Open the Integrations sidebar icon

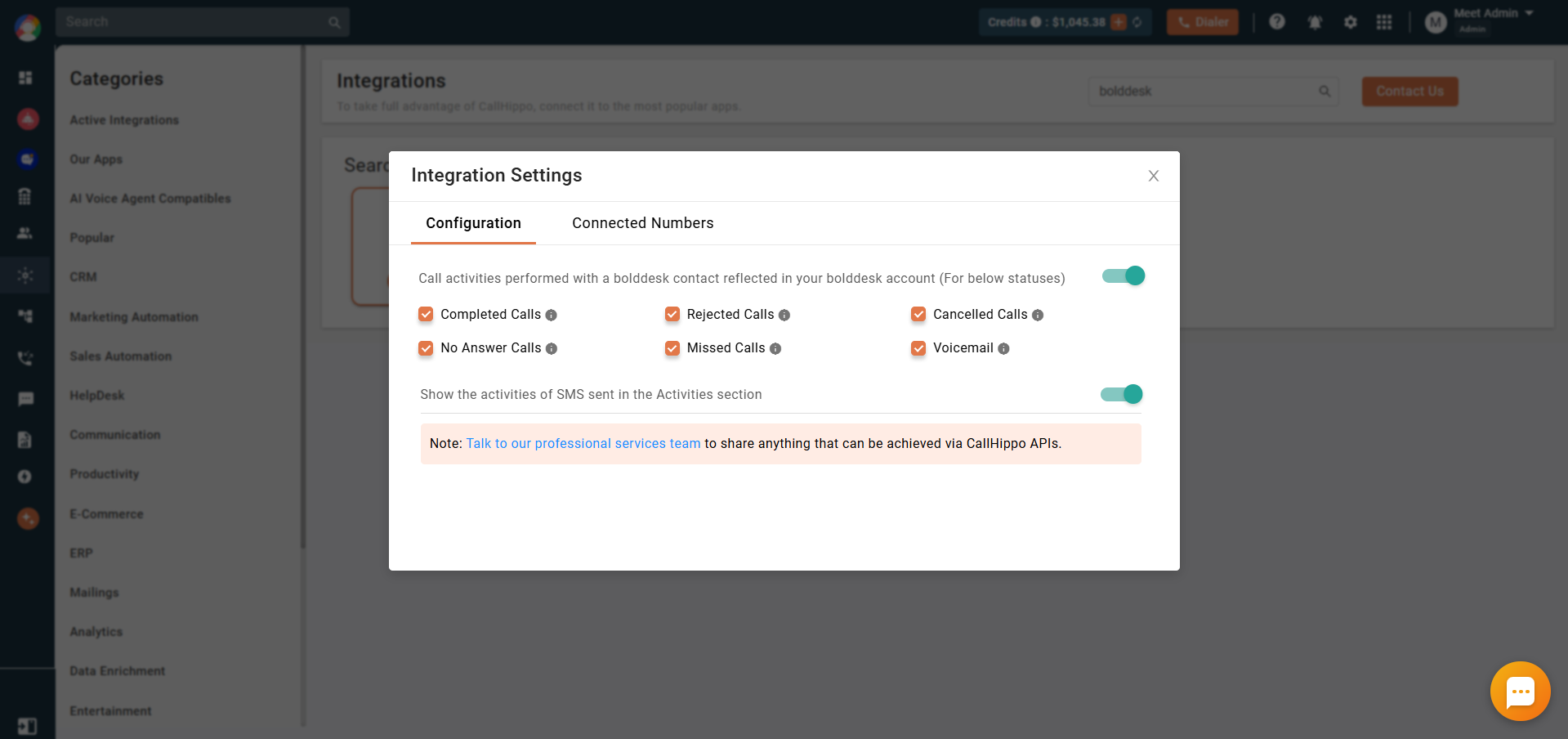click(x=25, y=275)
